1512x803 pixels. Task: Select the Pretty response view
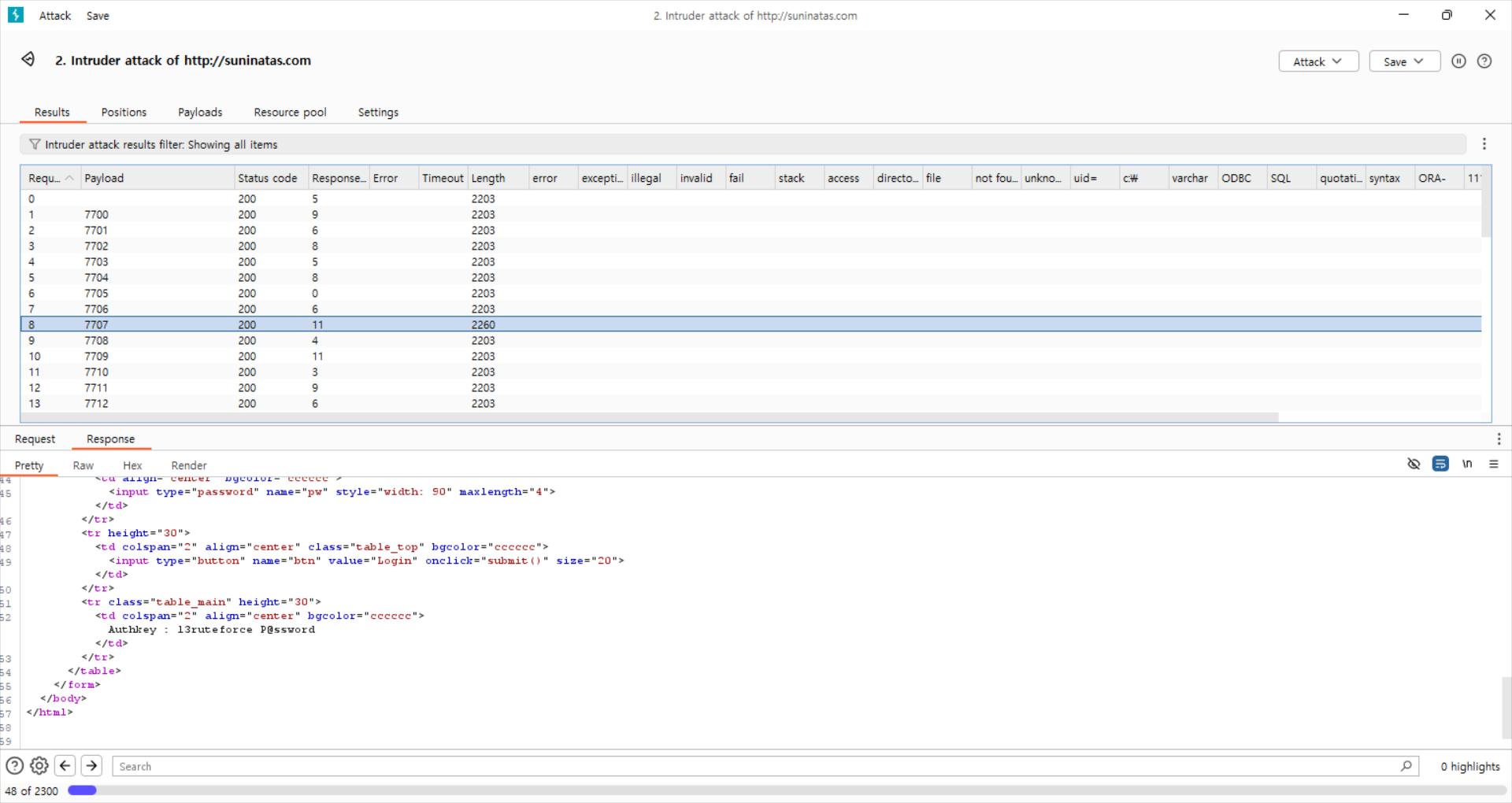click(x=29, y=465)
